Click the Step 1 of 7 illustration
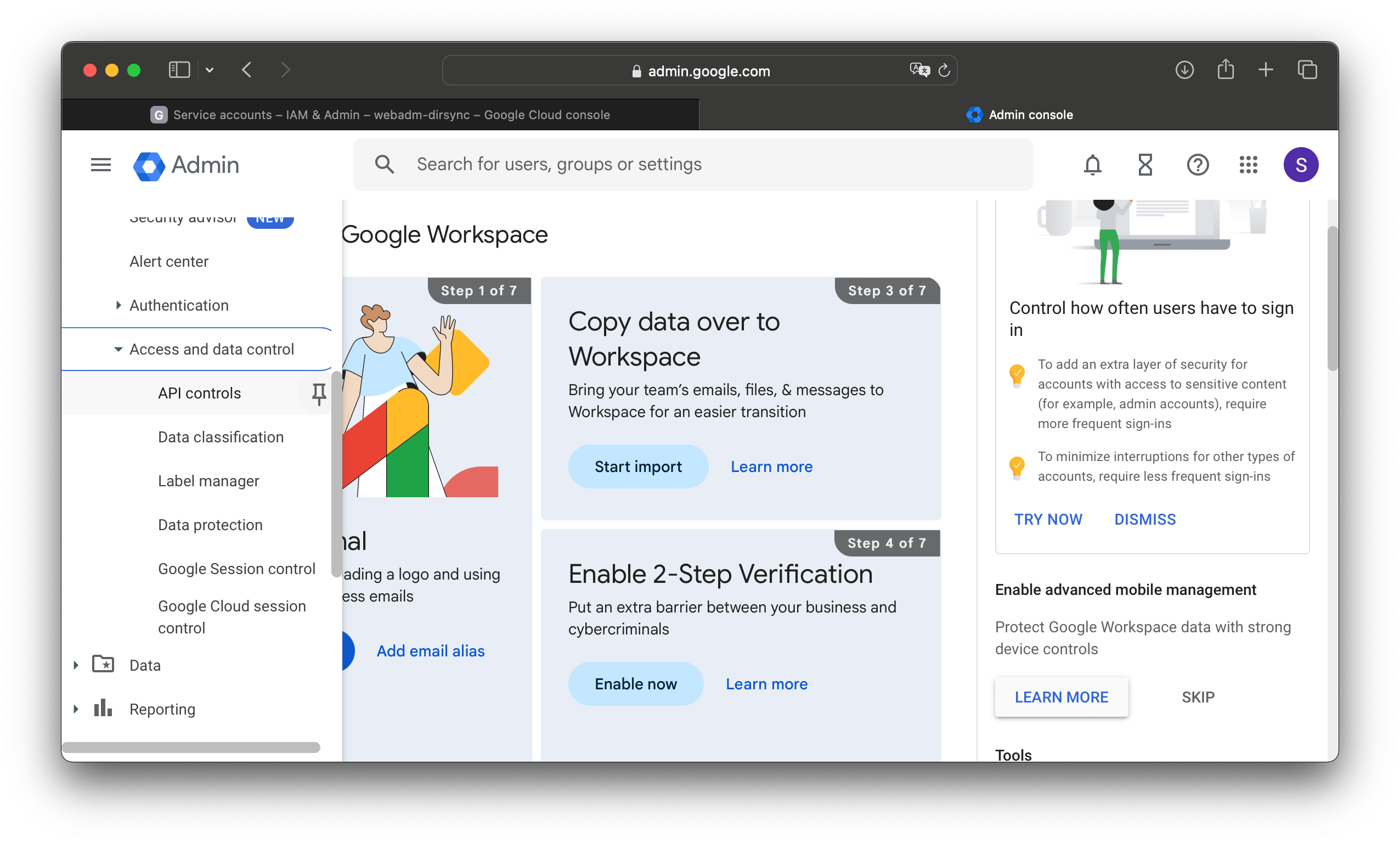This screenshot has height=843, width=1400. tap(420, 400)
